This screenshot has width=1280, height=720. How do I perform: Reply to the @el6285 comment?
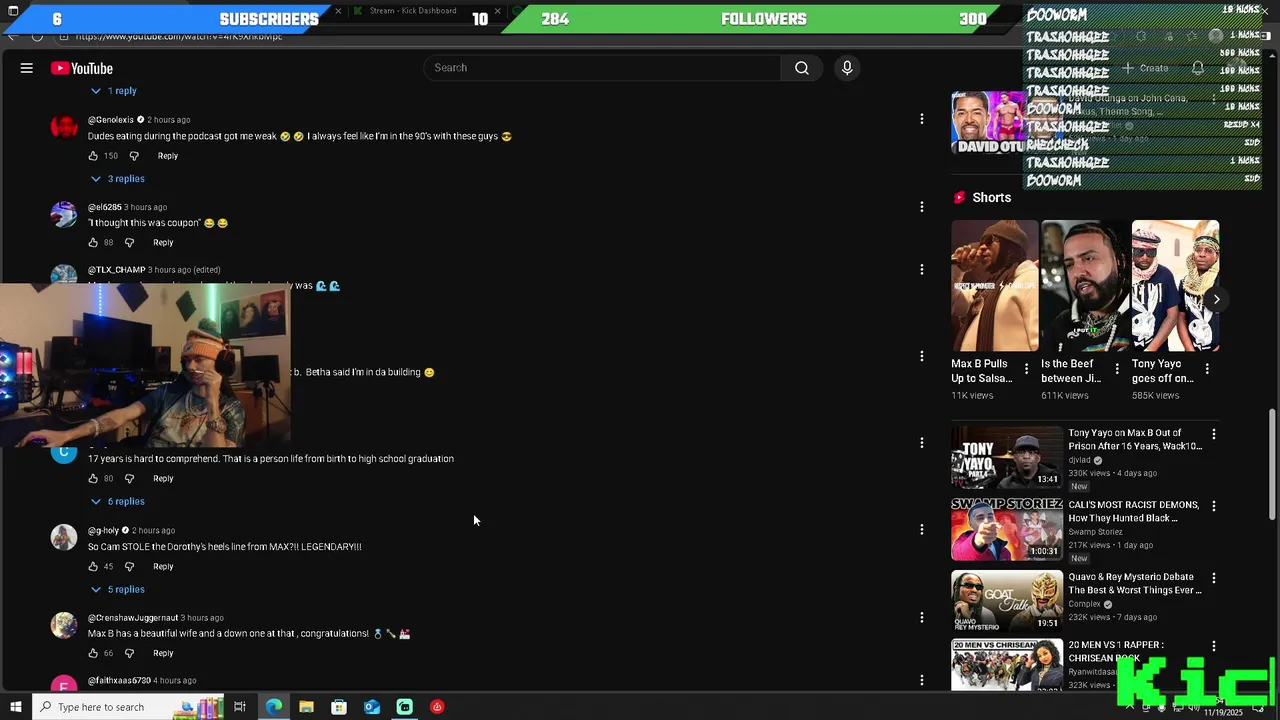click(x=163, y=243)
